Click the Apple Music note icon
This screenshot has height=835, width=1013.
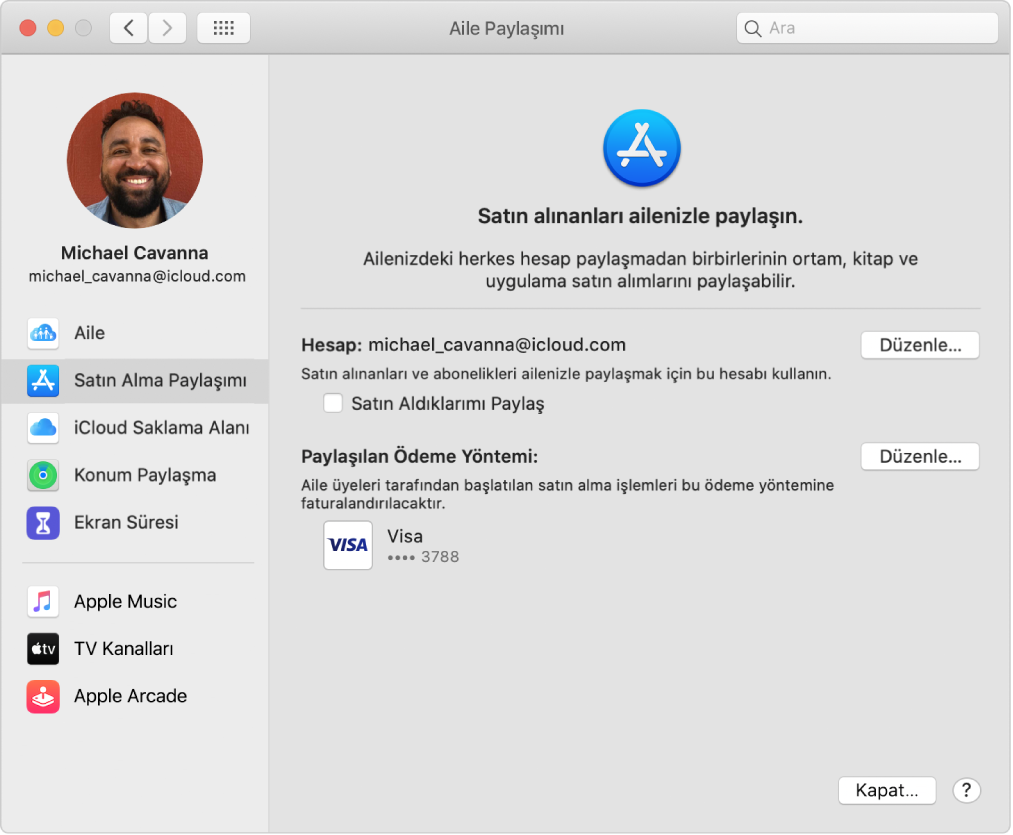(43, 601)
